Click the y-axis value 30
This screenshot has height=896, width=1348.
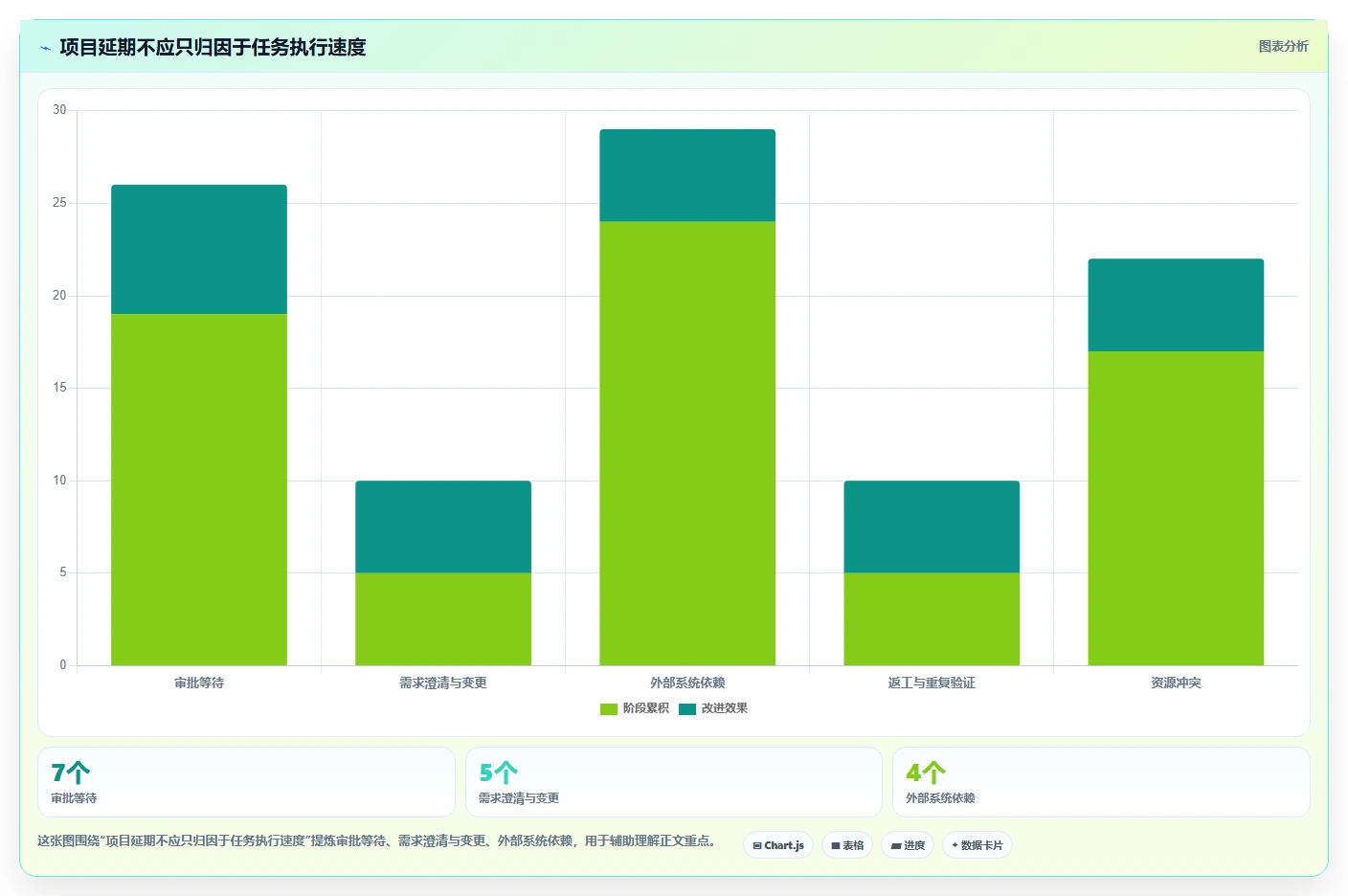pos(59,110)
